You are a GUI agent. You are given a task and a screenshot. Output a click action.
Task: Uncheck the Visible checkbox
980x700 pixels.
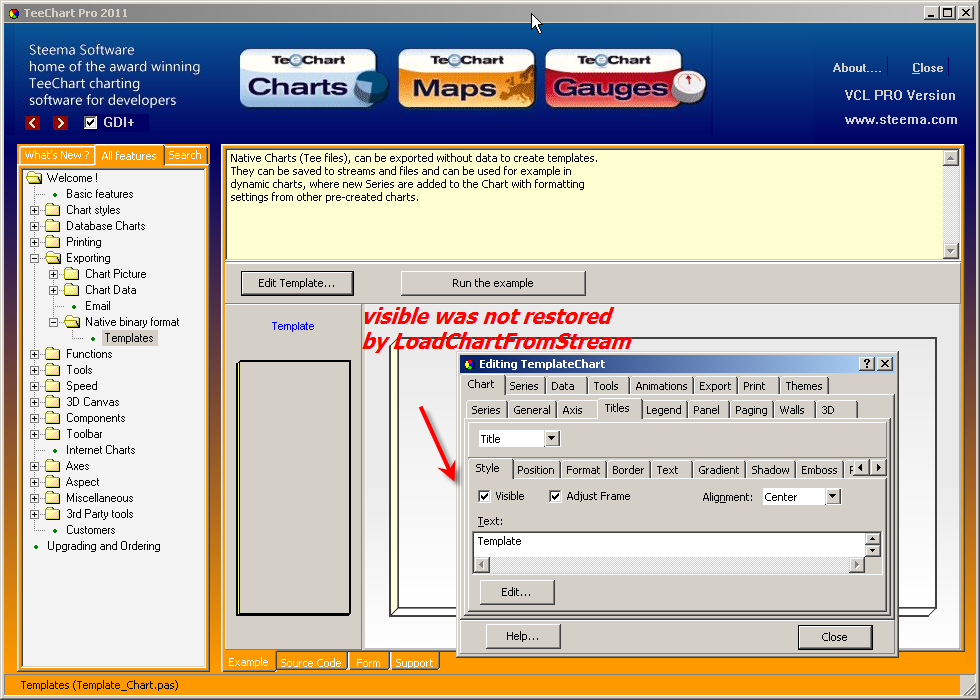click(x=484, y=496)
